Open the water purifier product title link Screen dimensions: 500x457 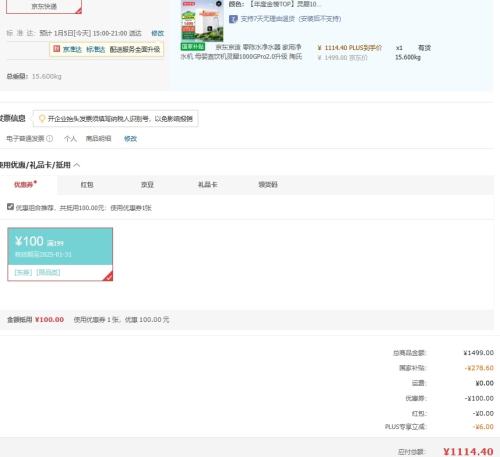pyautogui.click(x=242, y=52)
